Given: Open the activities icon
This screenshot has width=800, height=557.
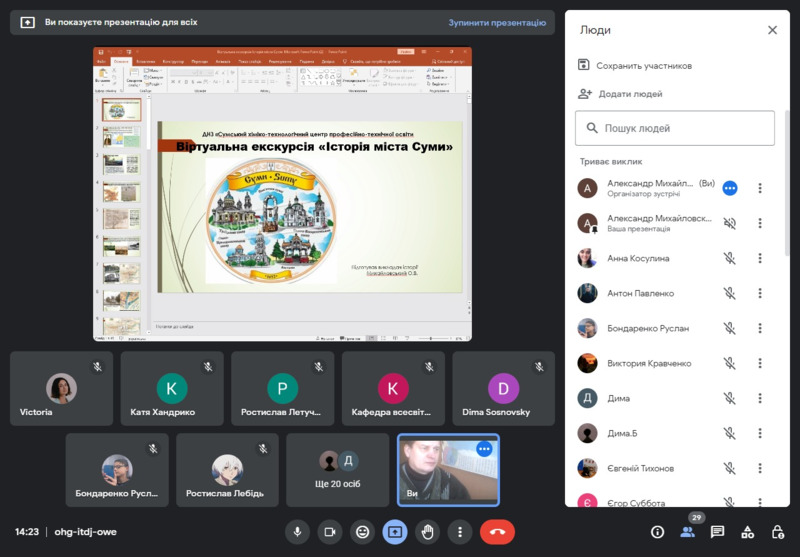Looking at the screenshot, I should 747,532.
